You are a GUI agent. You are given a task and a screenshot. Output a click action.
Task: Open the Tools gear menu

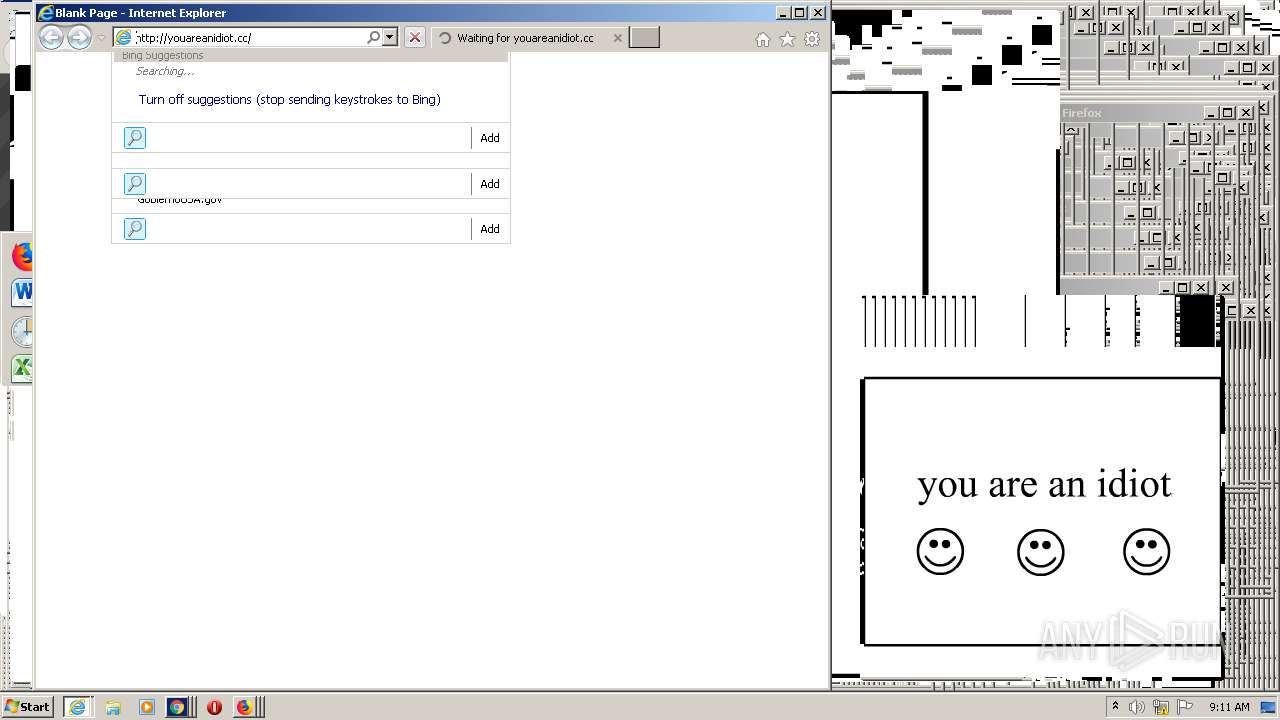pos(812,39)
